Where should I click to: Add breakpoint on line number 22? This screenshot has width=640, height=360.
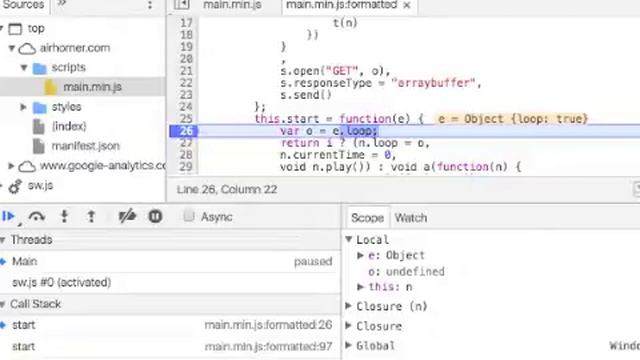tap(186, 83)
